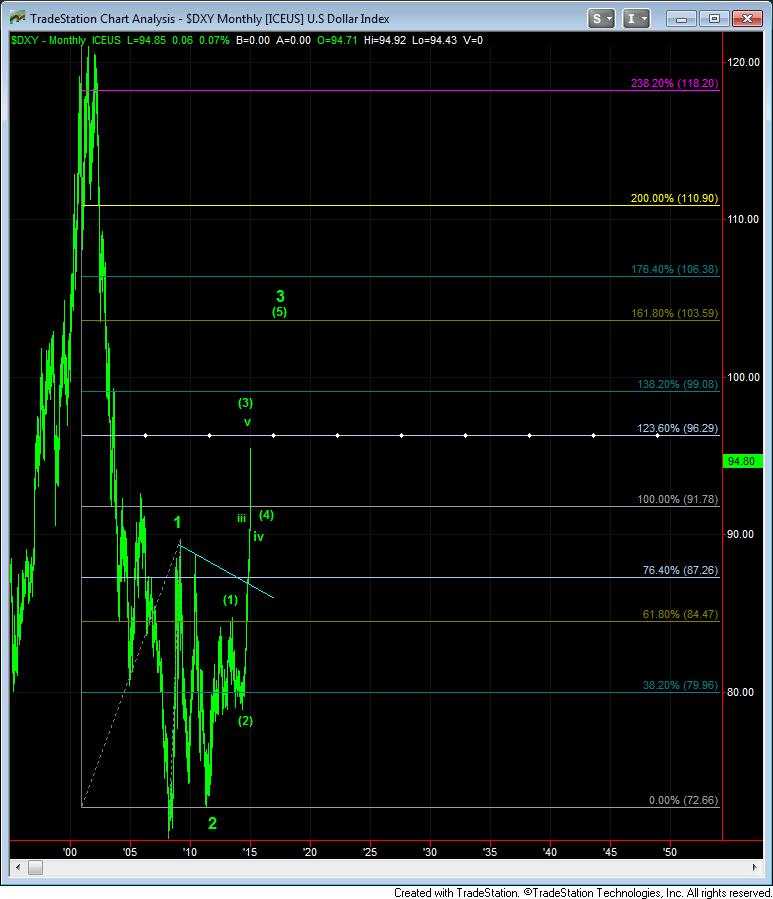Select the 238.20% (118.20) Fibonacci level line
Screen dimensions: 773x899
point(400,90)
